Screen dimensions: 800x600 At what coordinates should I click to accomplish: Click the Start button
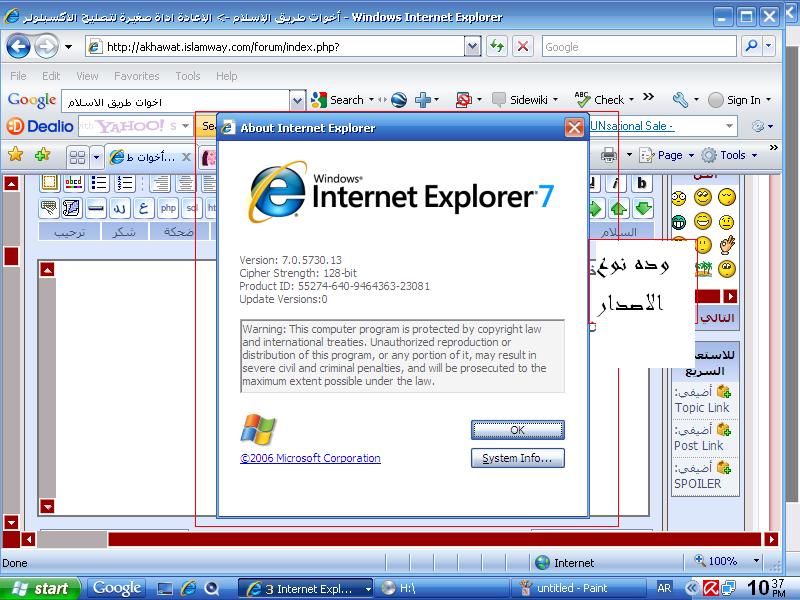(40, 589)
